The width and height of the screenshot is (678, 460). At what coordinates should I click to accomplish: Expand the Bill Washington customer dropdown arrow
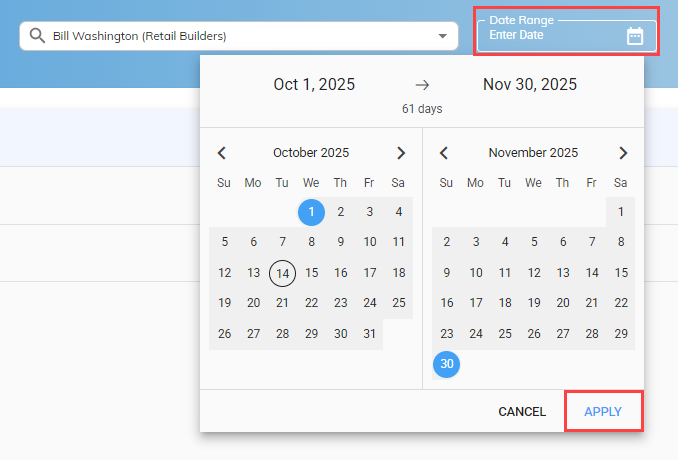[442, 36]
